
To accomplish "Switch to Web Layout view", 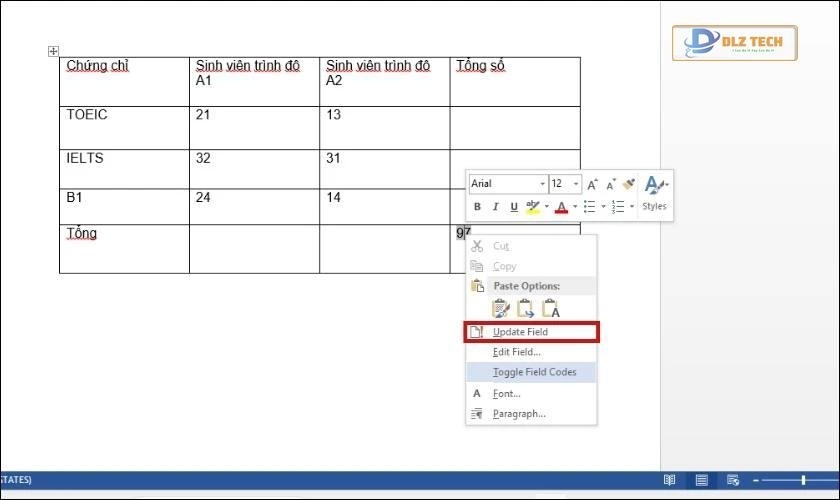I will click(733, 481).
